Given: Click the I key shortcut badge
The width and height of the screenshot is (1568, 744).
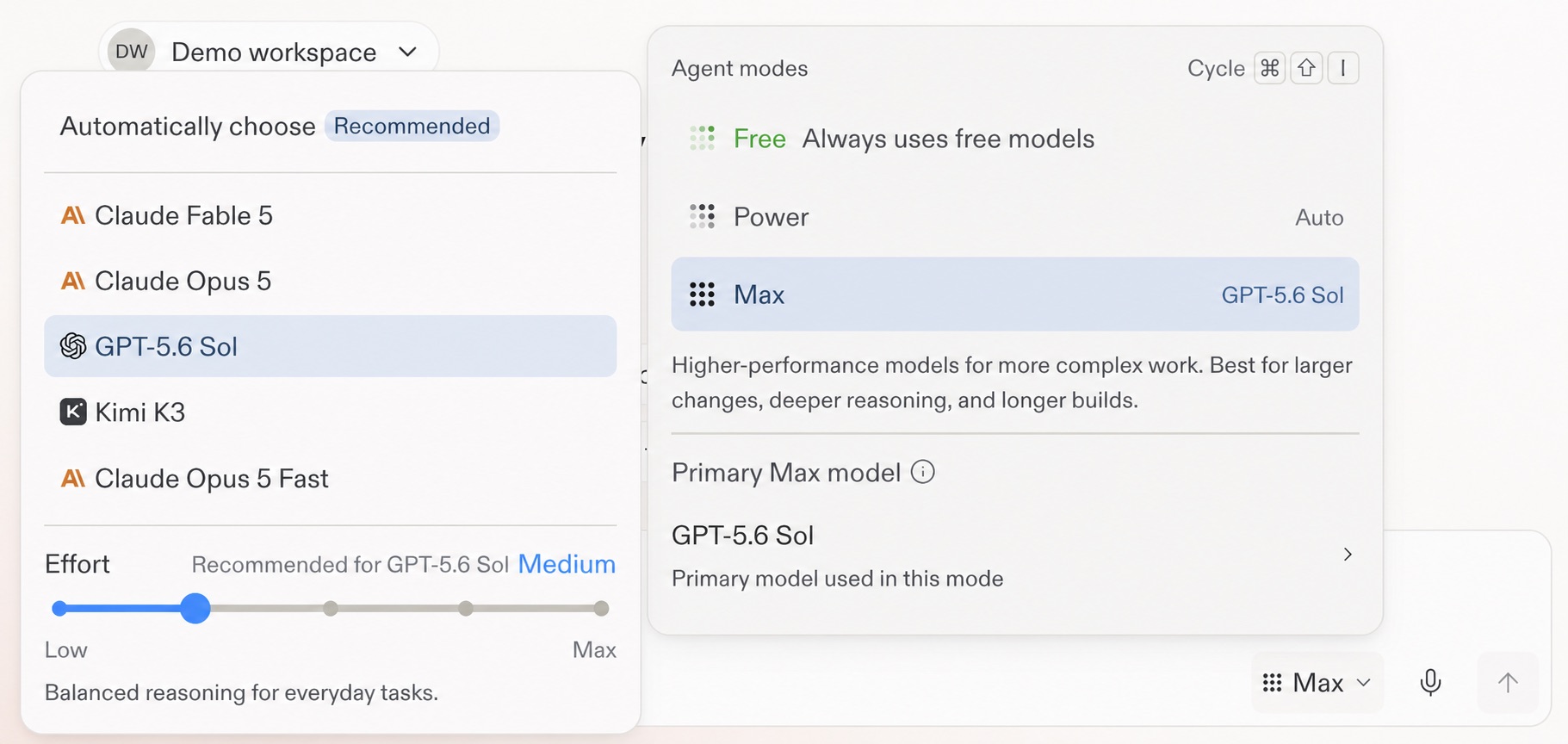Looking at the screenshot, I should click(1343, 68).
